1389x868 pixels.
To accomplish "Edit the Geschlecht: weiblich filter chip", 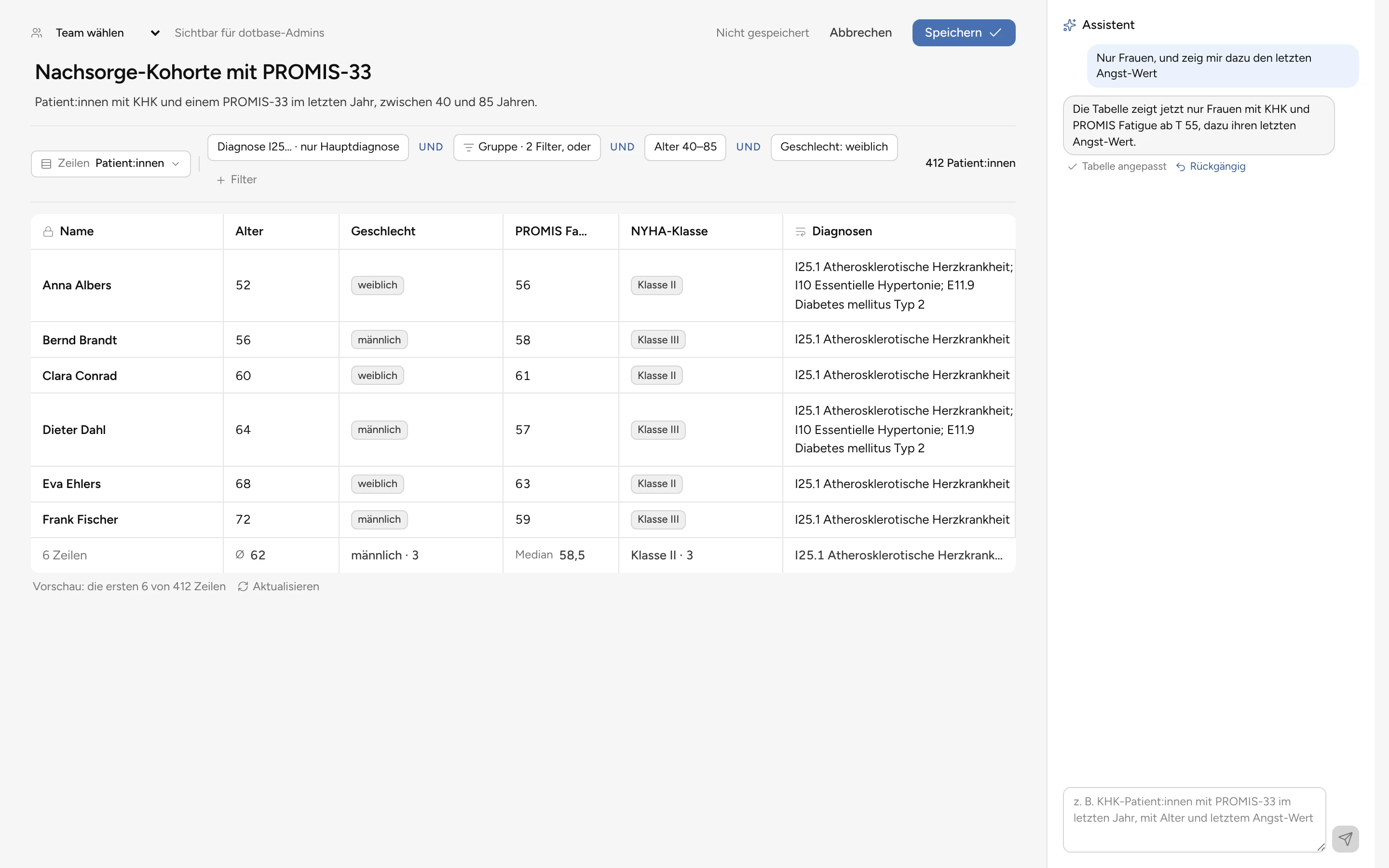I will pos(834,147).
